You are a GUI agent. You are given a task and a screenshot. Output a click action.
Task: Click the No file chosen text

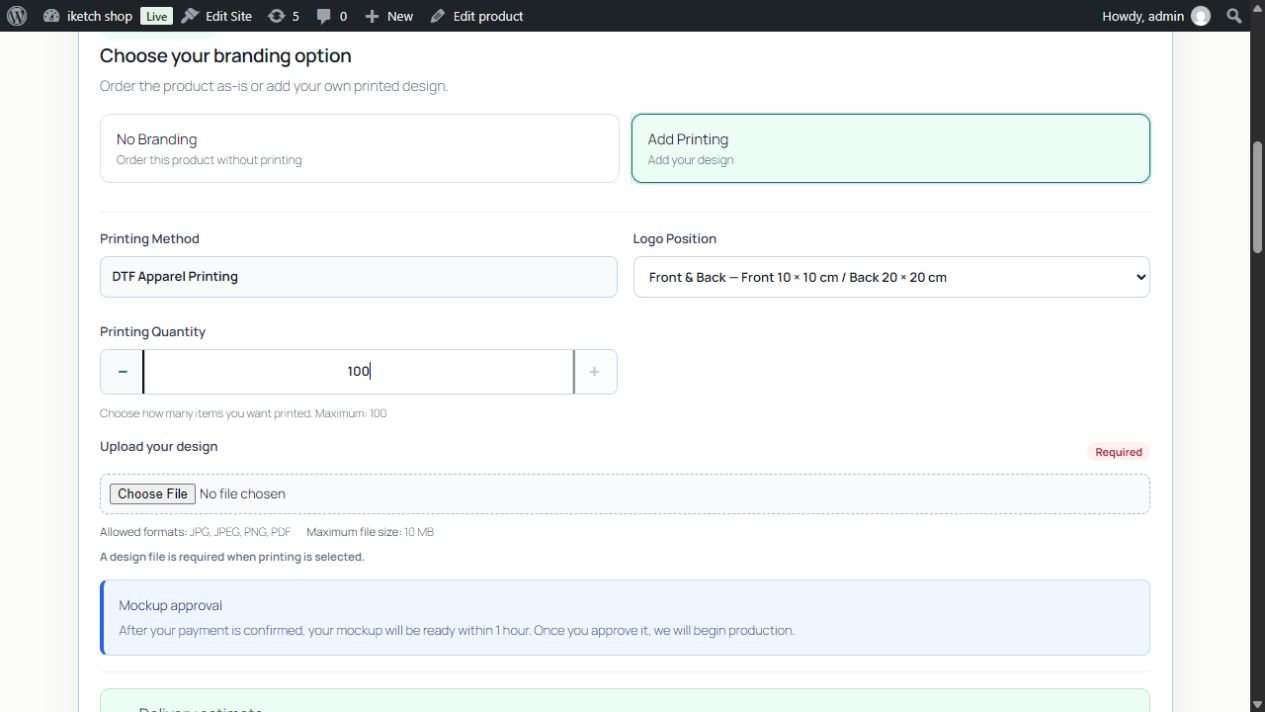click(242, 493)
